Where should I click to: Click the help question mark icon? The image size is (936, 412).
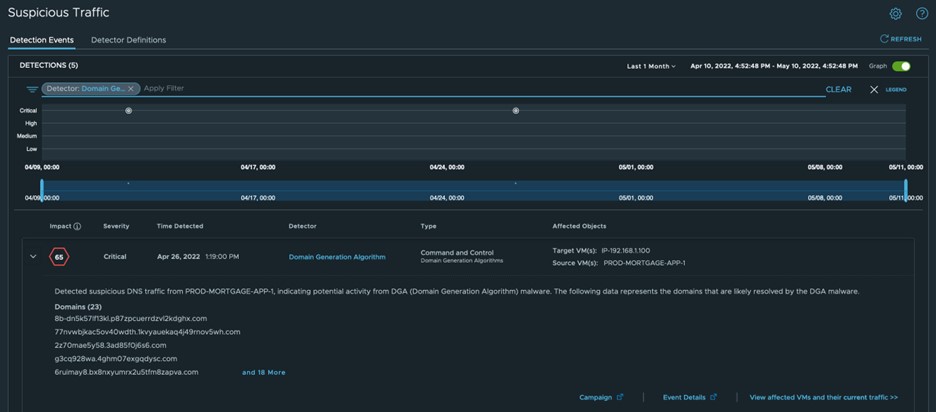point(922,13)
